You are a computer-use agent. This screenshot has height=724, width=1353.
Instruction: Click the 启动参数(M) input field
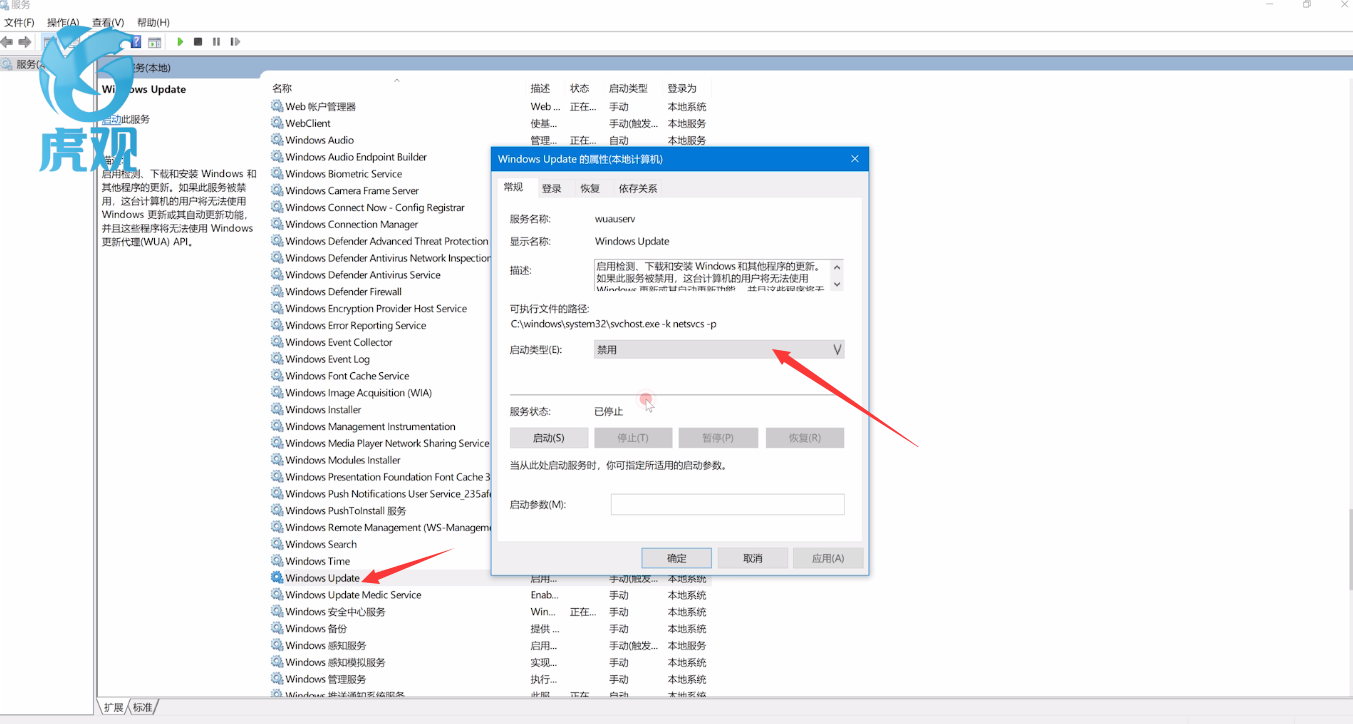[728, 504]
